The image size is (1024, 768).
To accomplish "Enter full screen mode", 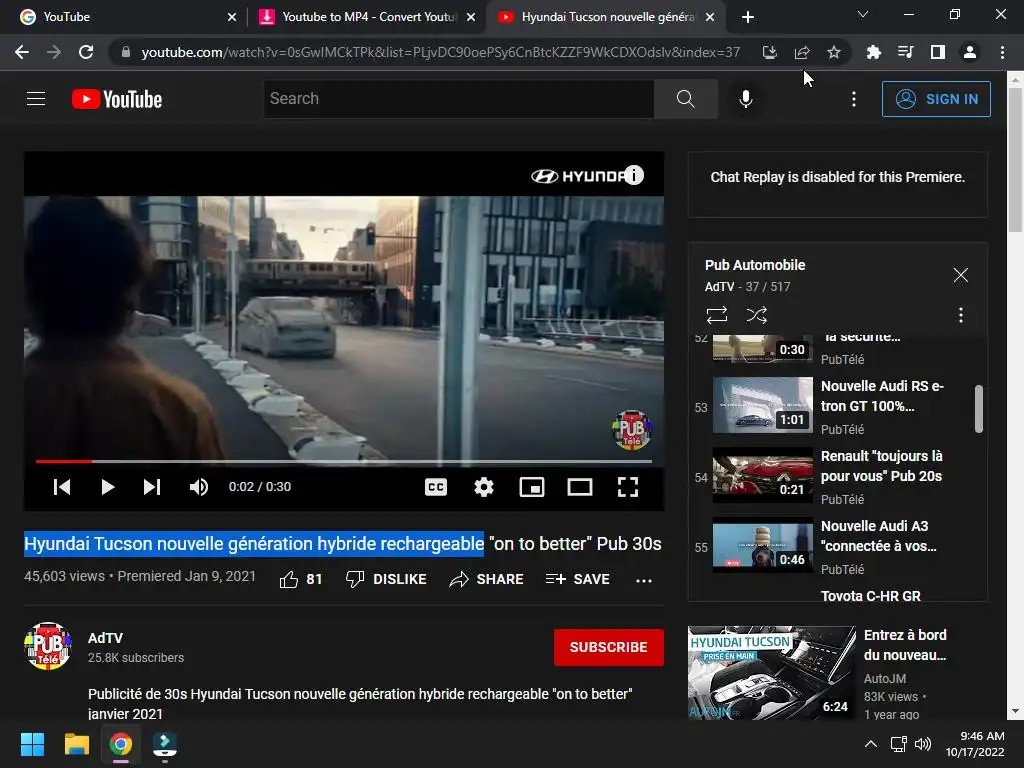I will click(628, 487).
